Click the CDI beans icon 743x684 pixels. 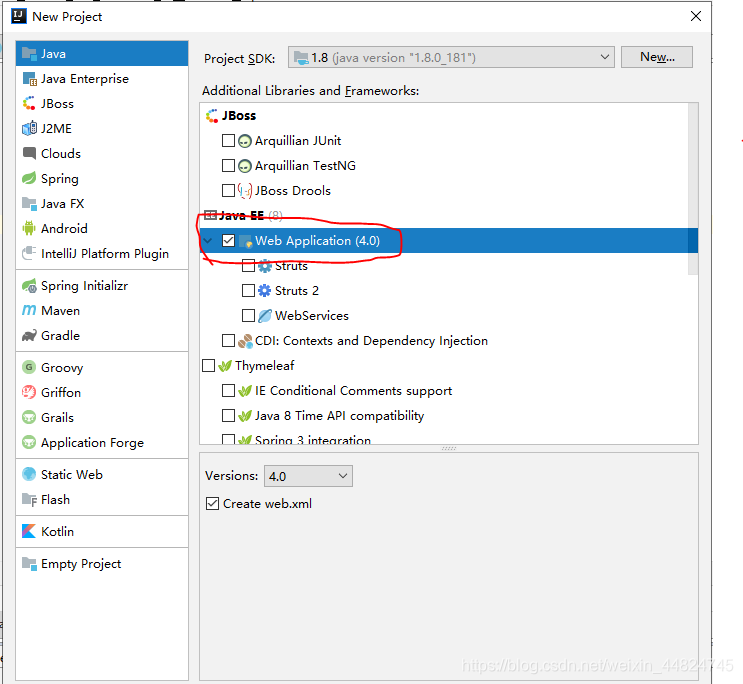245,341
